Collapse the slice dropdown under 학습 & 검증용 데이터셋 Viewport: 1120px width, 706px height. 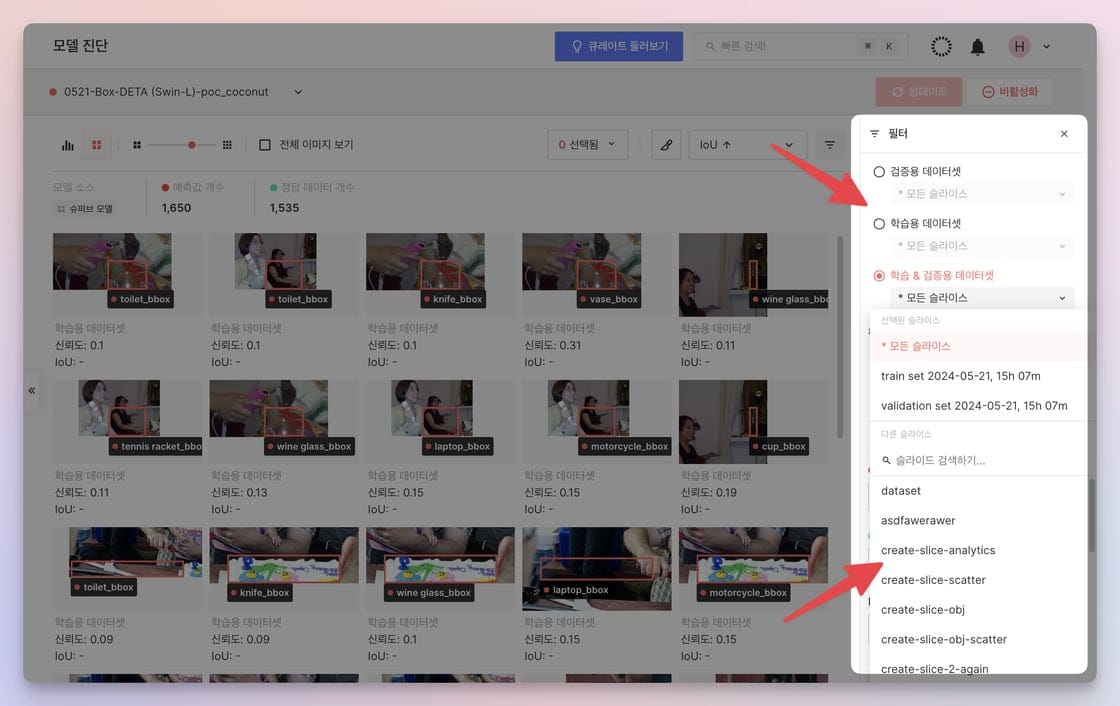[x=981, y=298]
